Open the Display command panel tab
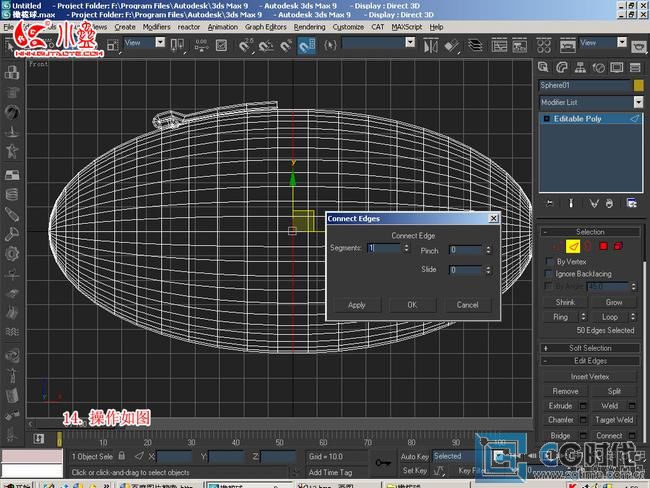This screenshot has height=488, width=650. point(616,68)
